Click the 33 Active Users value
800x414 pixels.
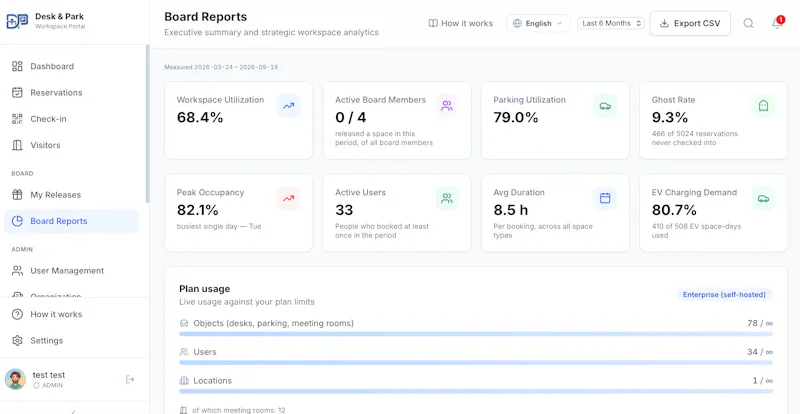click(x=344, y=210)
